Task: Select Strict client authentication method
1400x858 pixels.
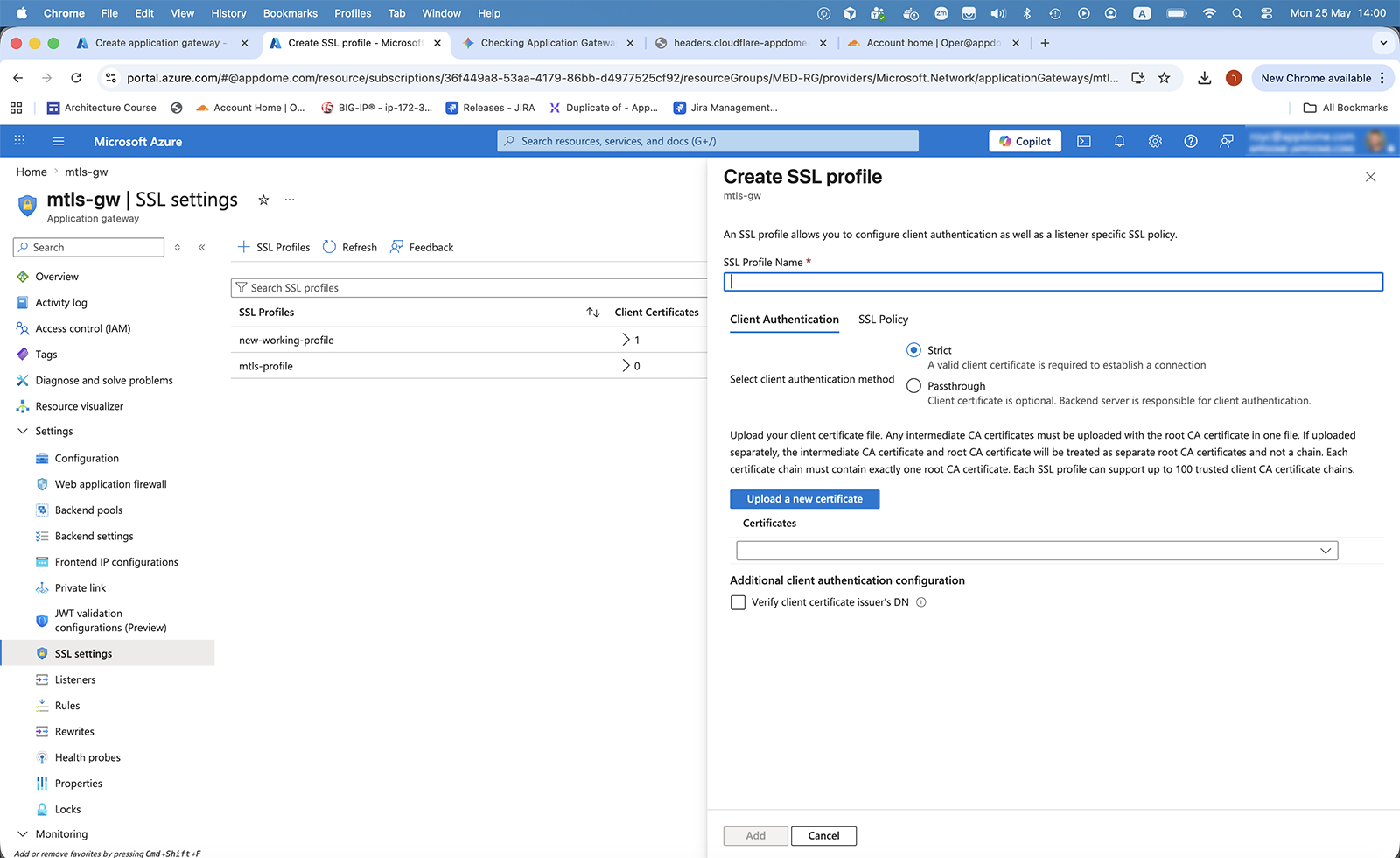Action: [x=913, y=350]
